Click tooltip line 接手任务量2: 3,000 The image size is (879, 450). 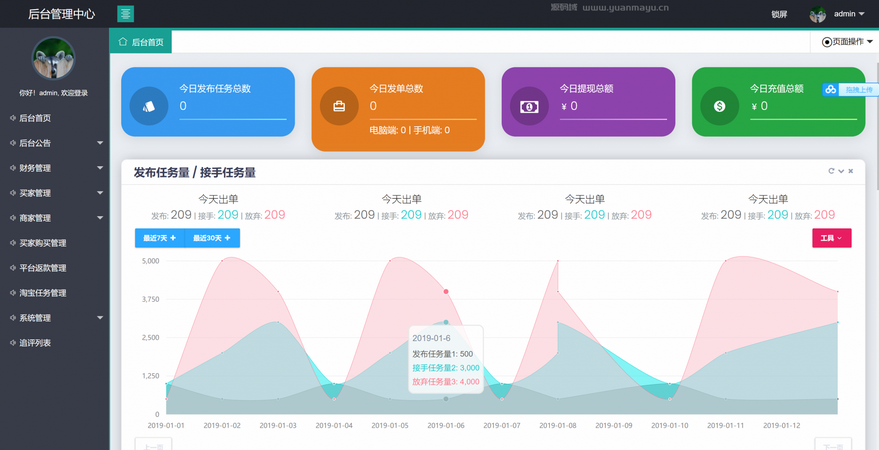pyautogui.click(x=446, y=368)
